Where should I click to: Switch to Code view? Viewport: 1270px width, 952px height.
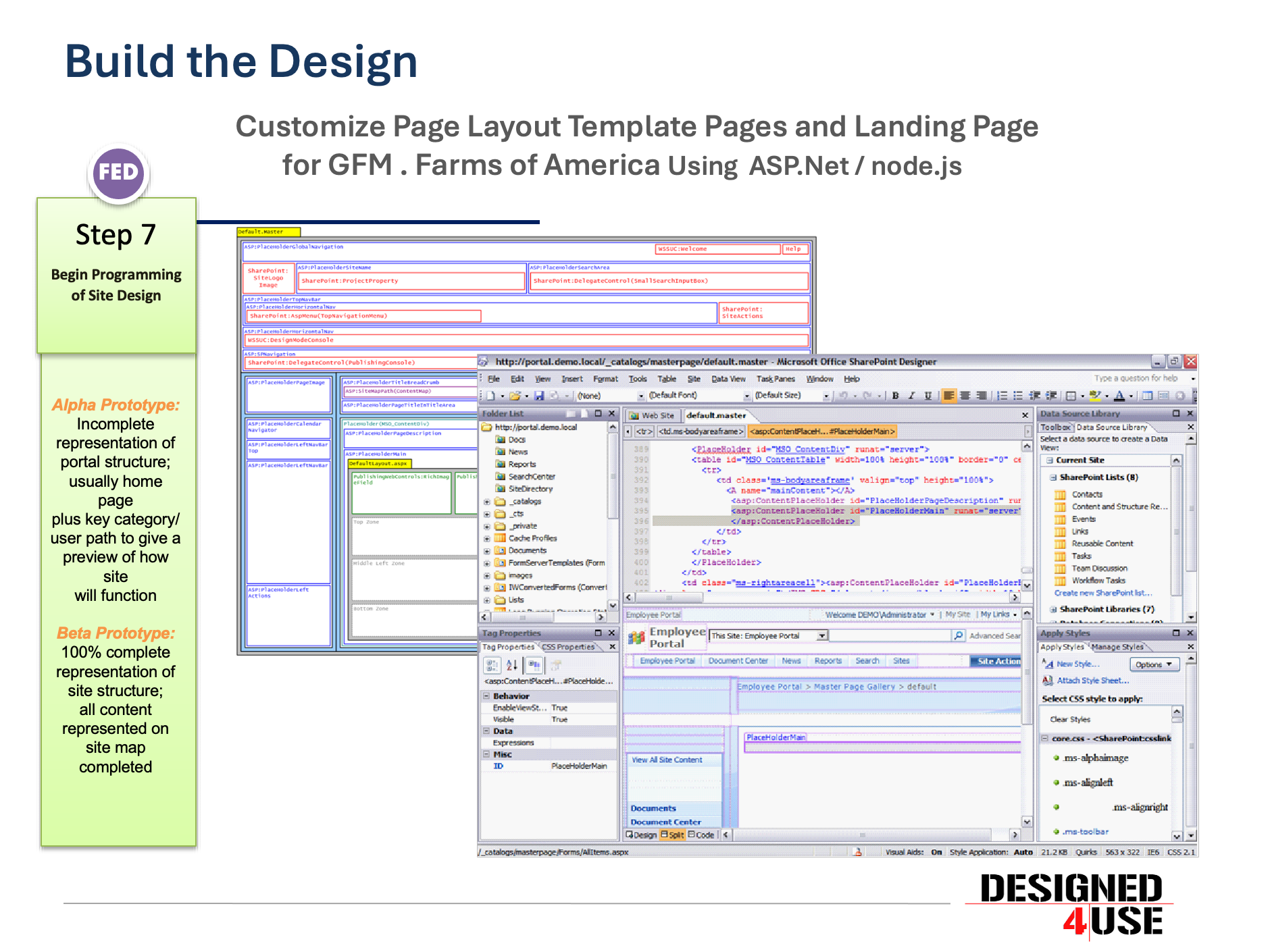tap(701, 835)
